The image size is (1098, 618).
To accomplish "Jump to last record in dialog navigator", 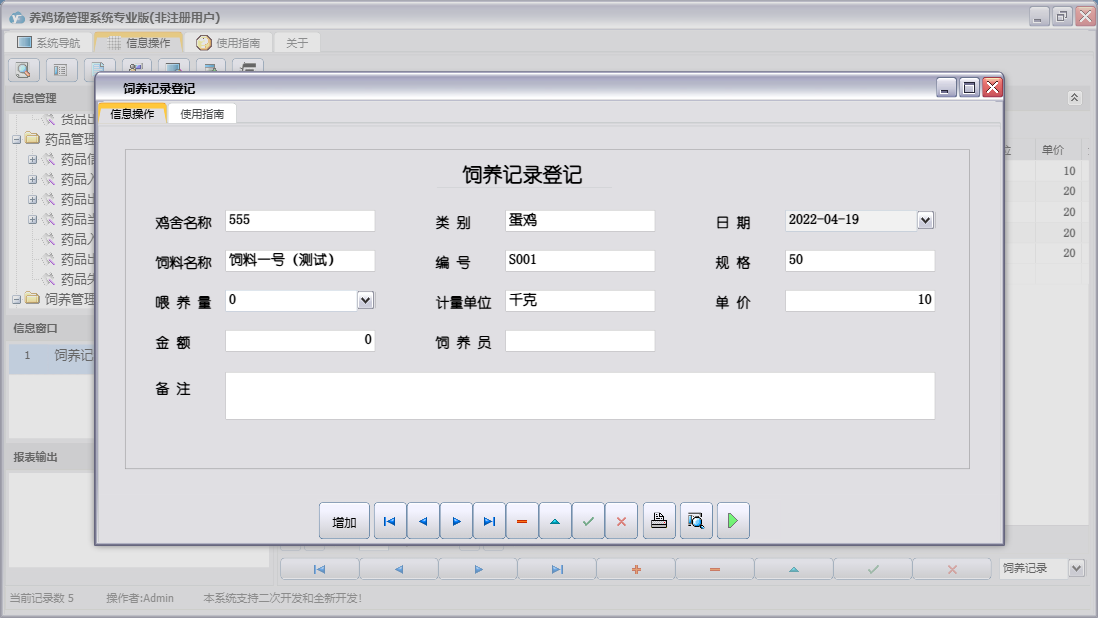I will point(489,521).
